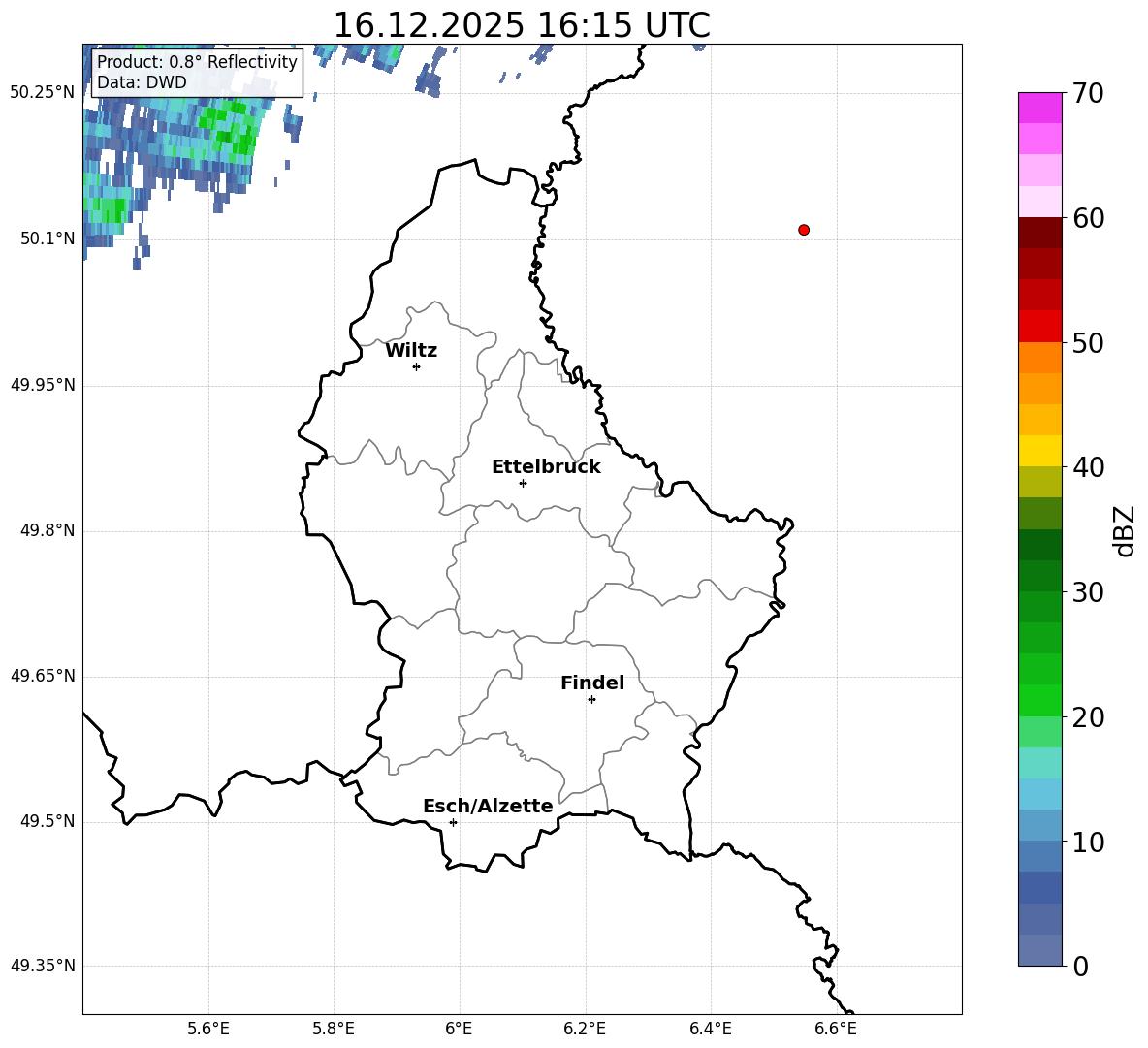1148x1048 pixels.
Task: Click the 5.6°E longitude label
Action: tap(208, 1029)
